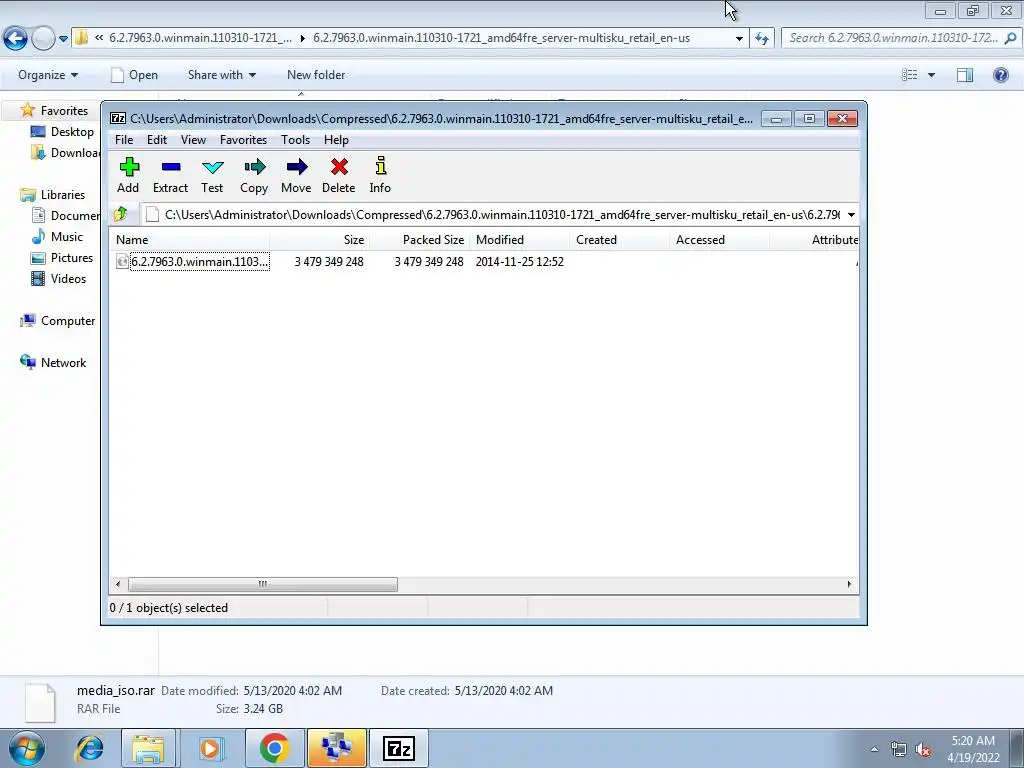The height and width of the screenshot is (768, 1024).
Task: Select Pictures library in navigation pane
Action: pos(72,258)
